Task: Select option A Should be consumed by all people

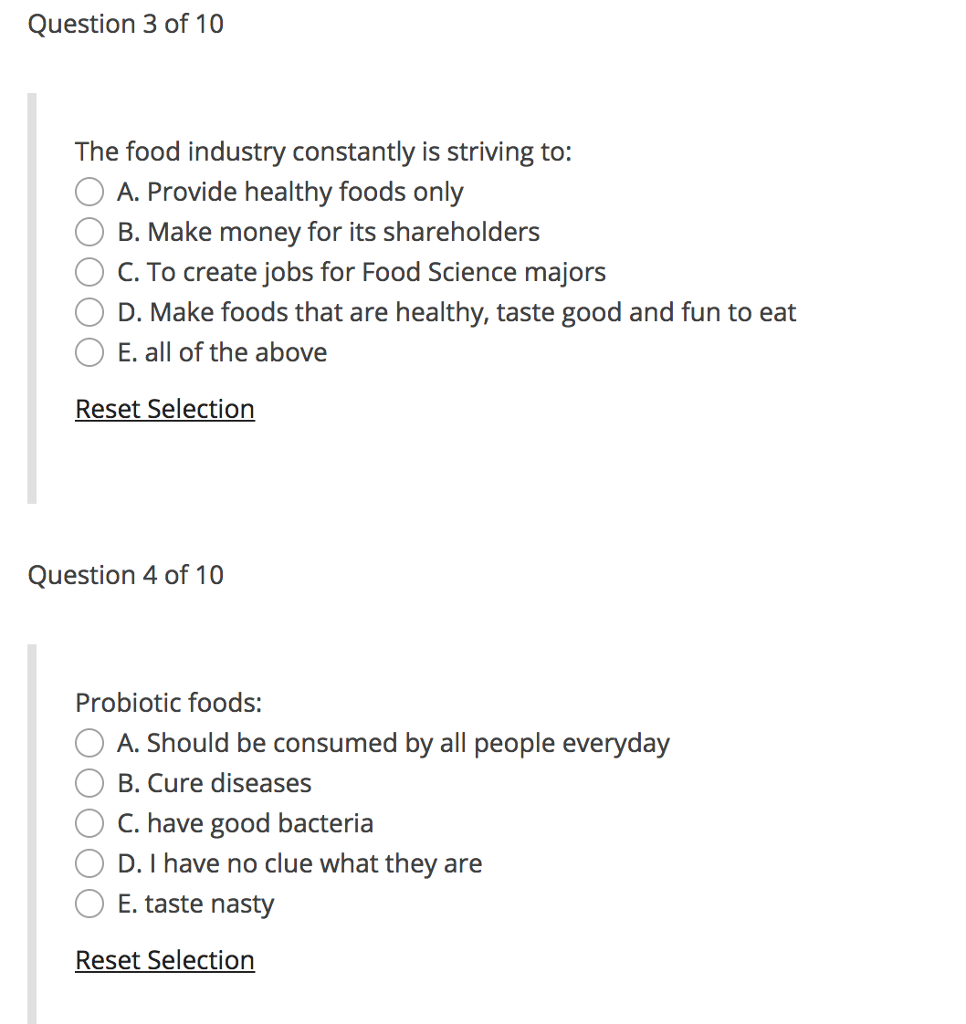Action: pyautogui.click(x=89, y=743)
